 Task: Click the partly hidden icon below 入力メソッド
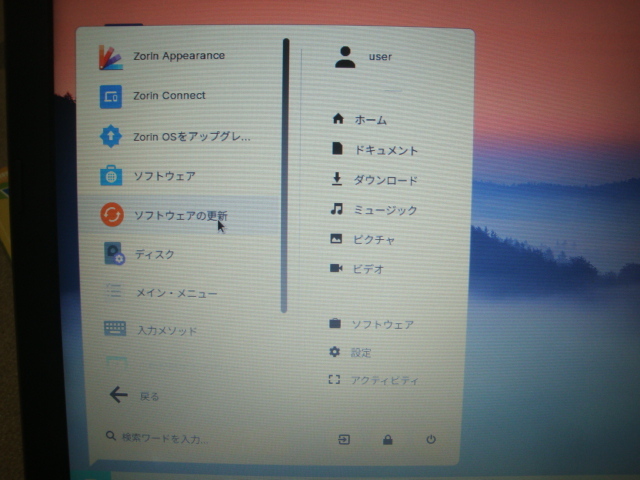pos(116,362)
